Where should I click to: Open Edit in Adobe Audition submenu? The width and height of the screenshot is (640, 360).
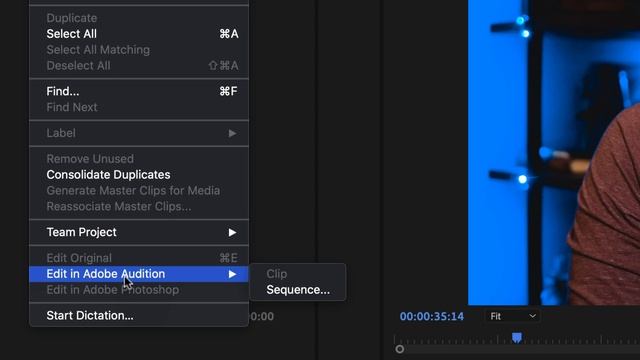tap(139, 274)
